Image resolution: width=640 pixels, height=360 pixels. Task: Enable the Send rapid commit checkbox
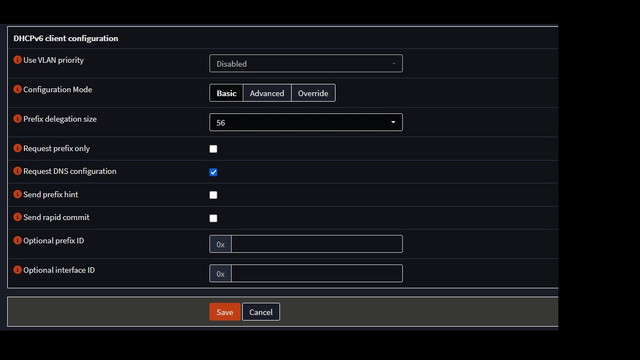click(x=213, y=218)
